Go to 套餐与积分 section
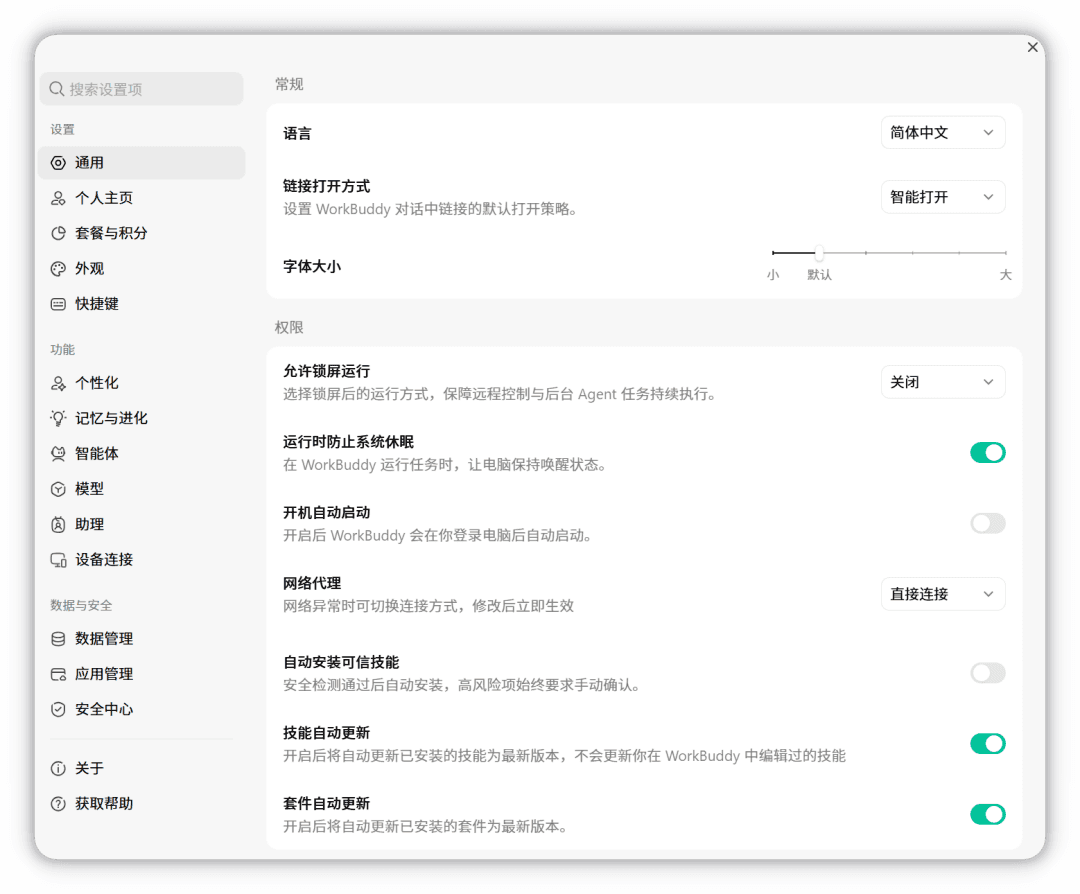This screenshot has height=894, width=1080. tap(142, 233)
